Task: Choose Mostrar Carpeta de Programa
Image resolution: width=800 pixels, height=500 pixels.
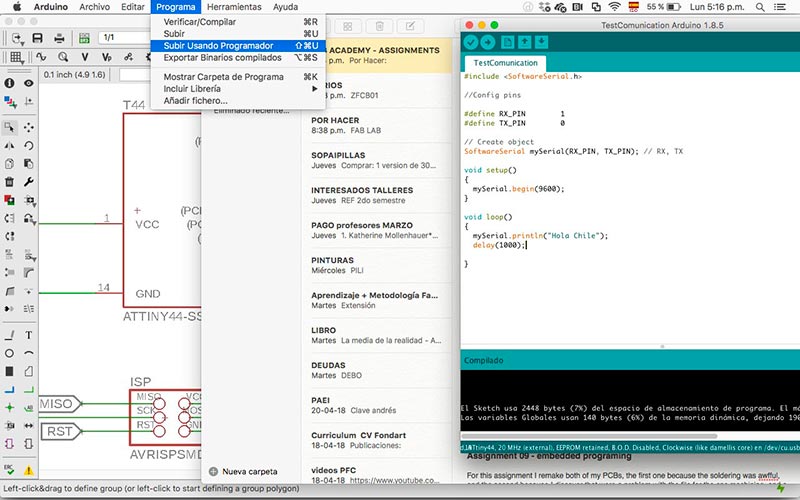Action: coord(238,77)
